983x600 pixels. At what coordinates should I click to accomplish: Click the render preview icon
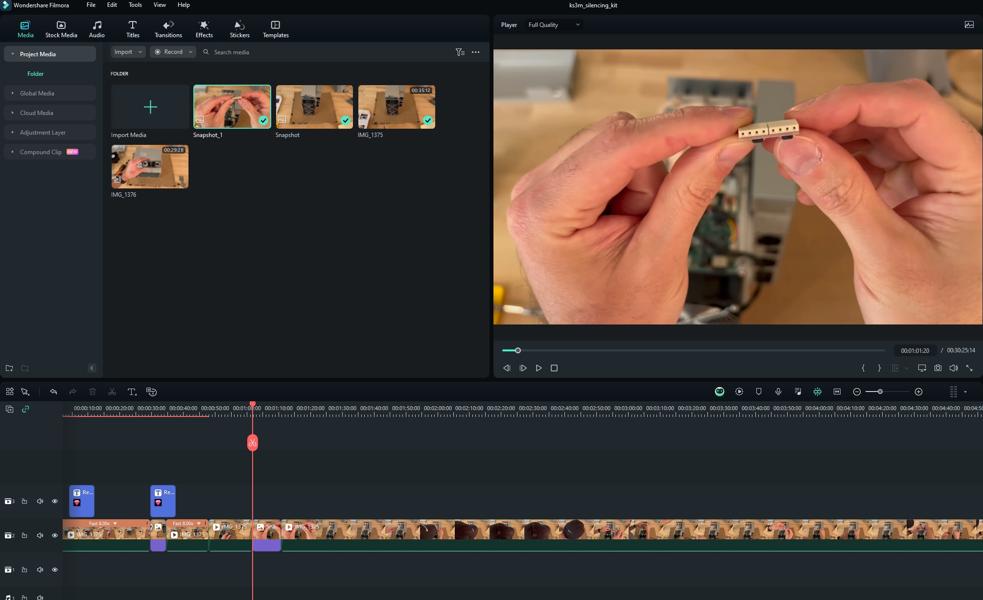point(739,392)
